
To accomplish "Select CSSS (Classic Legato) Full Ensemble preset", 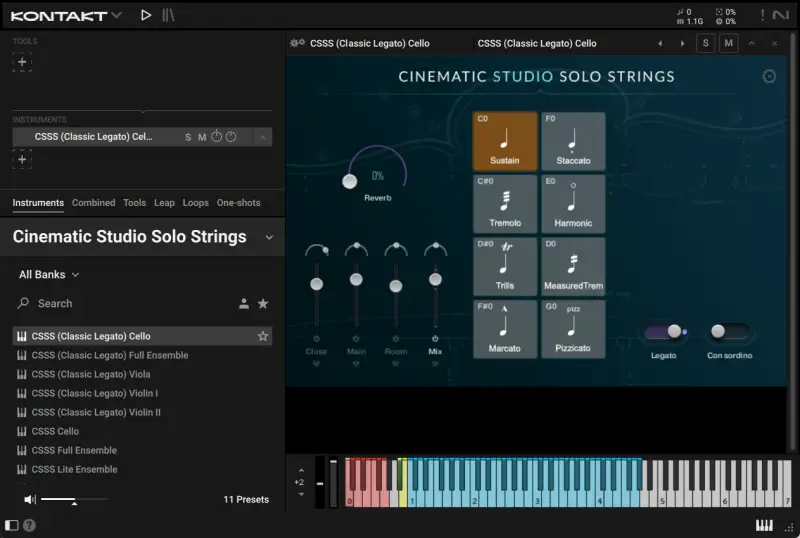I will pyautogui.click(x=142, y=355).
